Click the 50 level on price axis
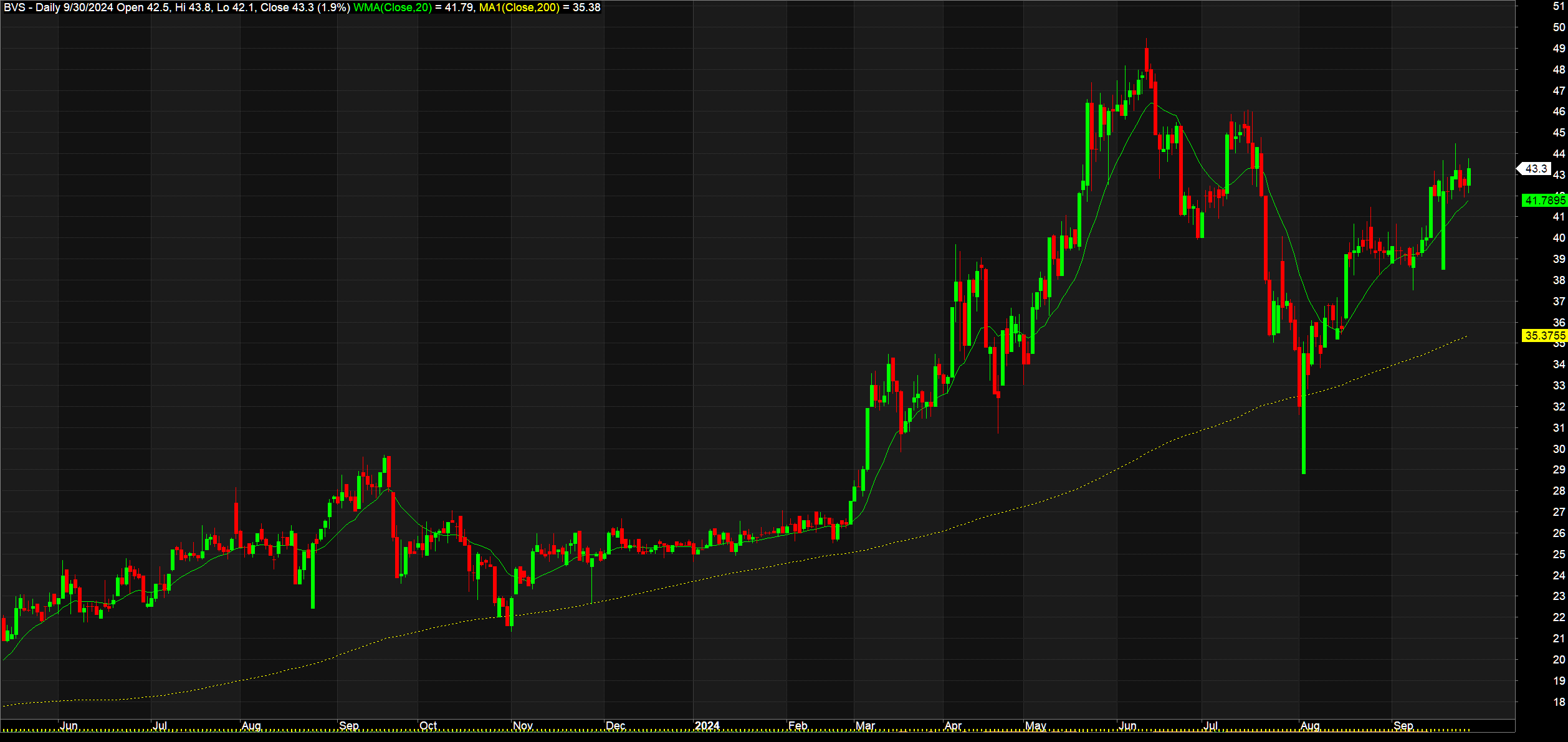The width and height of the screenshot is (1568, 742). (x=1558, y=27)
